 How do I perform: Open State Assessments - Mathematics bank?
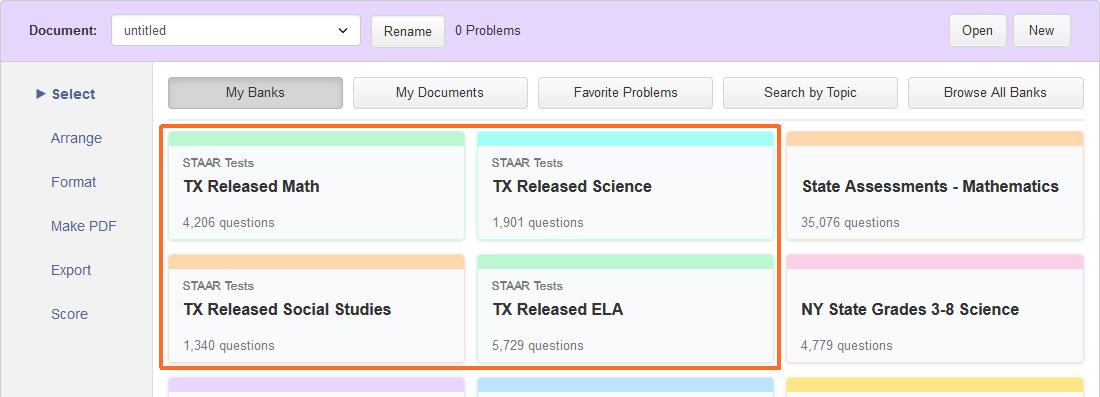(934, 186)
